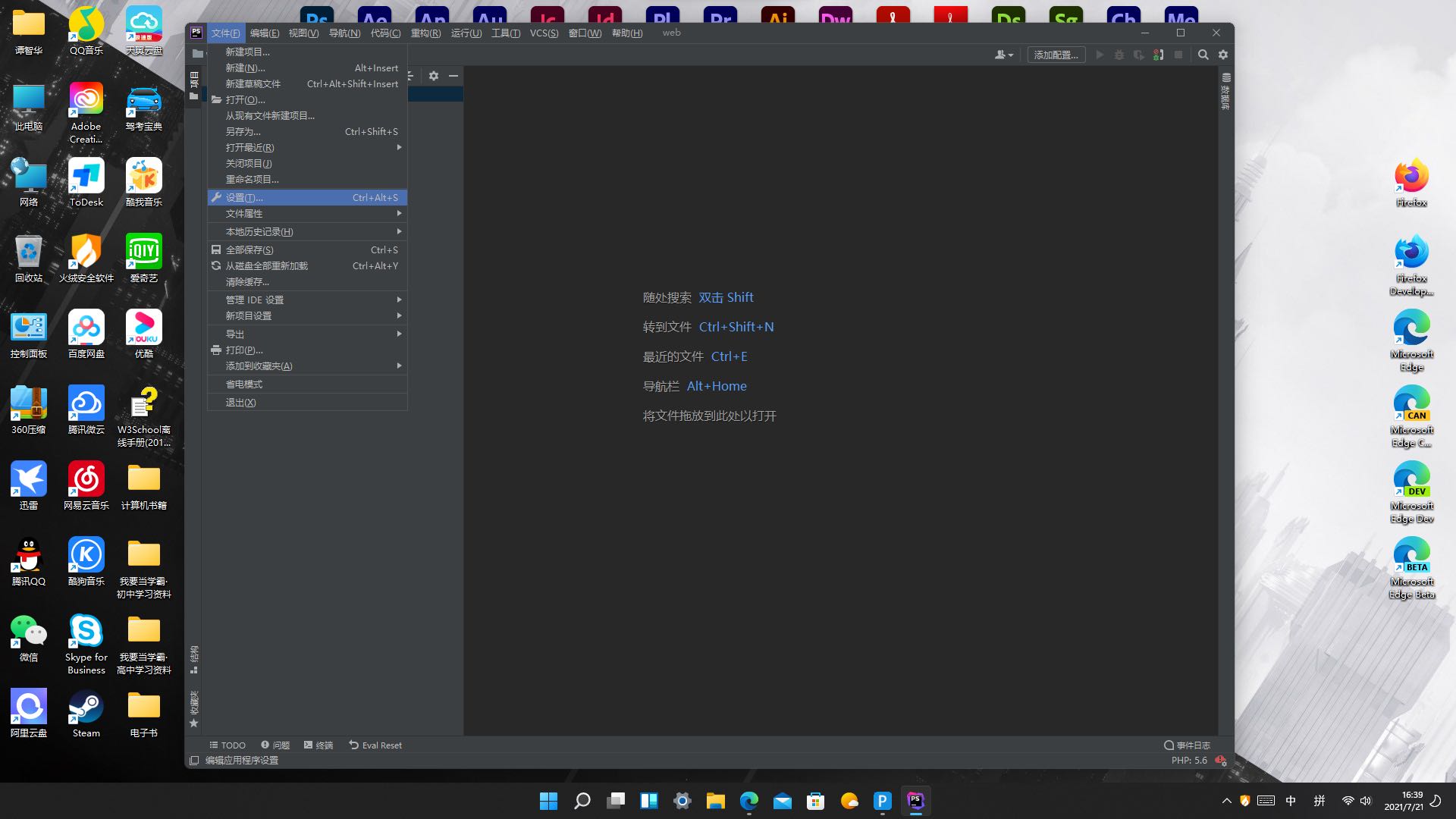The width and height of the screenshot is (1456, 819).
Task: Open PhpStorm from Windows taskbar
Action: (x=915, y=801)
